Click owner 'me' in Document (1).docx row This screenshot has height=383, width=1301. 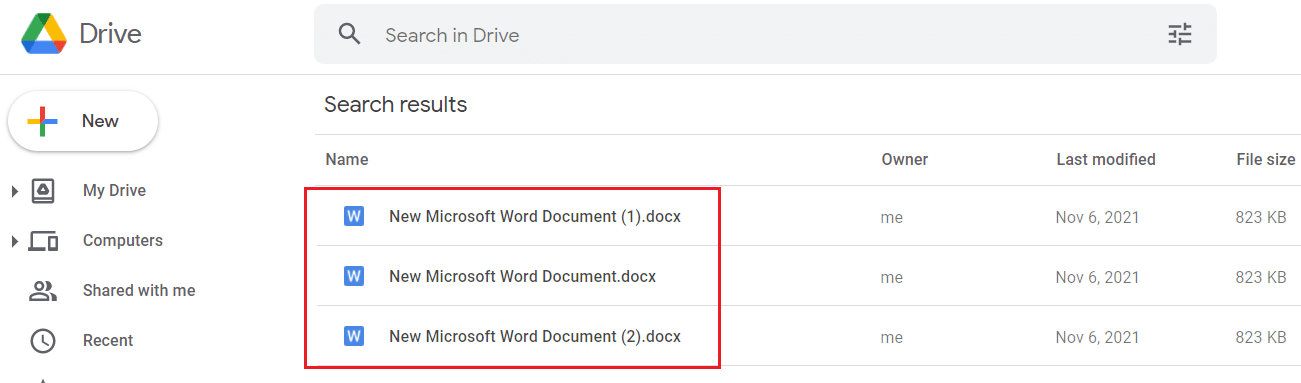pyautogui.click(x=892, y=217)
